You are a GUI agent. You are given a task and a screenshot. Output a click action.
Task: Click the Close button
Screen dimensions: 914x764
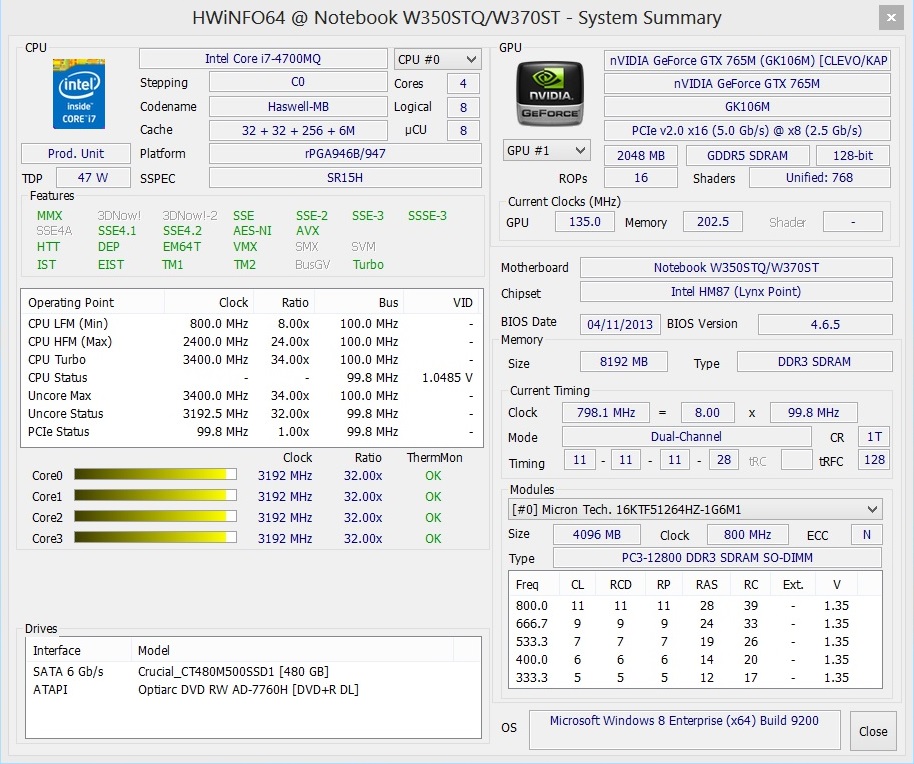[873, 731]
